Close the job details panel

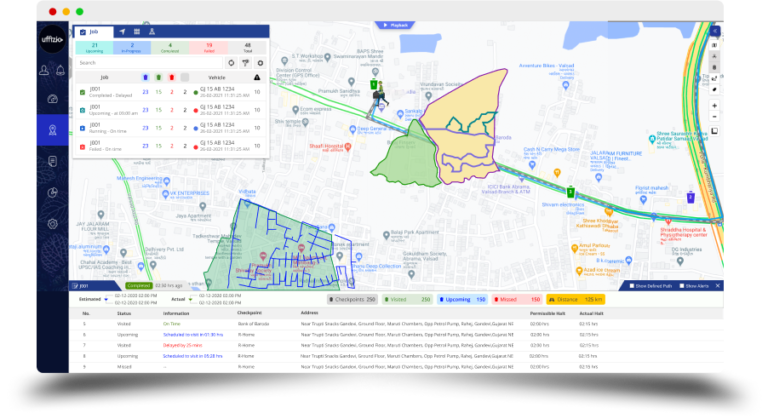(718, 286)
